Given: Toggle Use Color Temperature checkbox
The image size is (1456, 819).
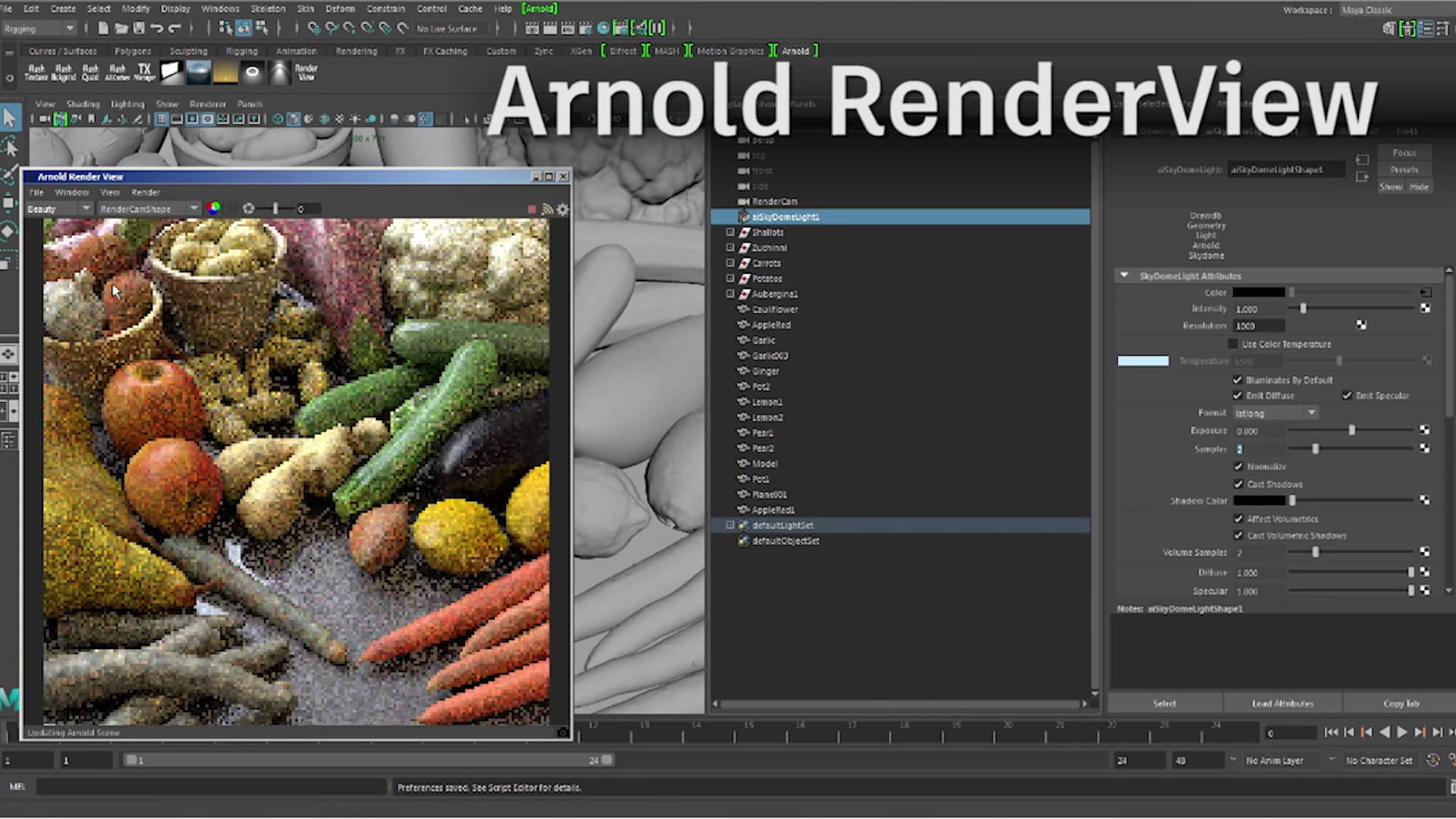Looking at the screenshot, I should 1233,344.
